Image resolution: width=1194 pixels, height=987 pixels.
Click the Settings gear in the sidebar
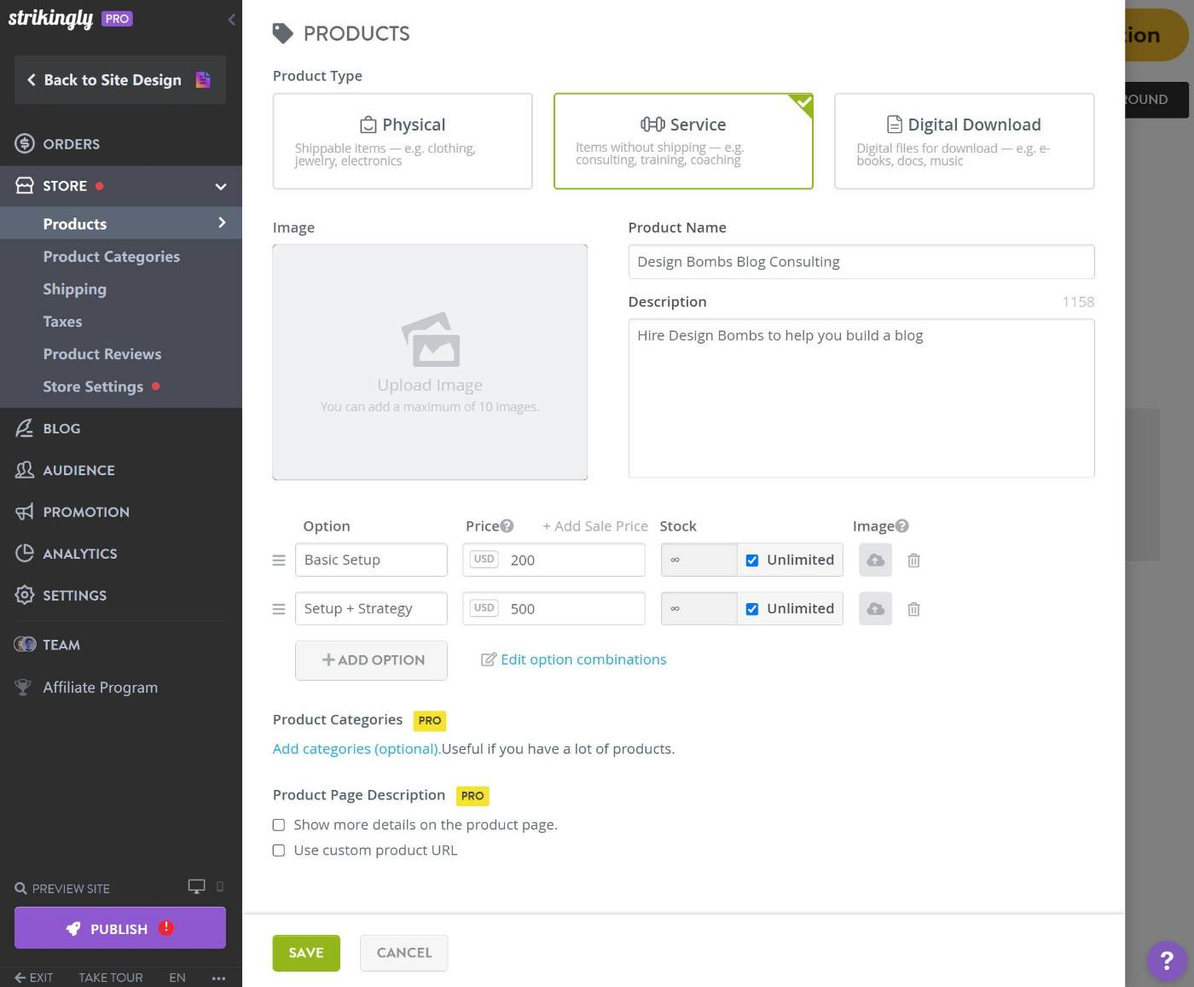(x=24, y=595)
